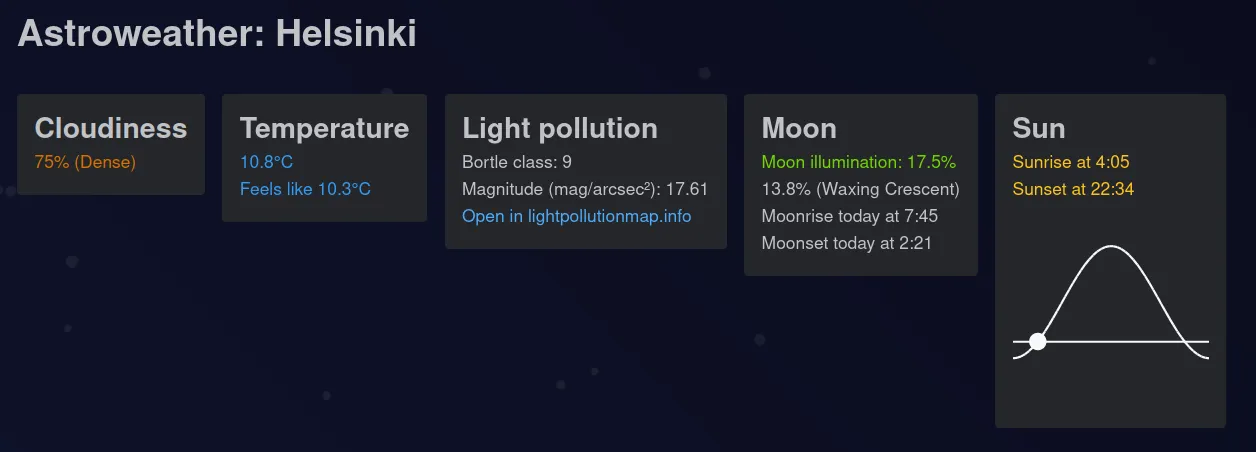
Task: Click the Bortle class: 9 line
Action: tap(517, 162)
